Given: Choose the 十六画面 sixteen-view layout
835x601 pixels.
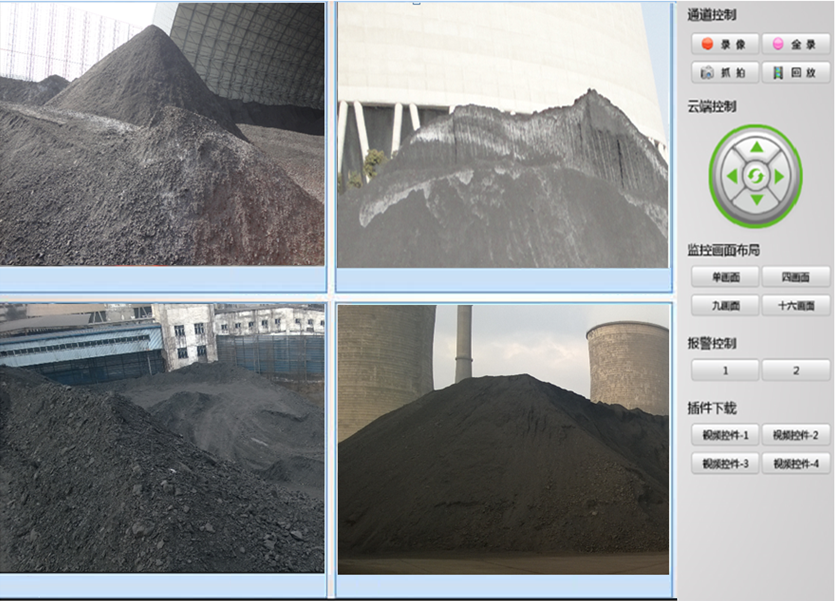Looking at the screenshot, I should point(796,305).
